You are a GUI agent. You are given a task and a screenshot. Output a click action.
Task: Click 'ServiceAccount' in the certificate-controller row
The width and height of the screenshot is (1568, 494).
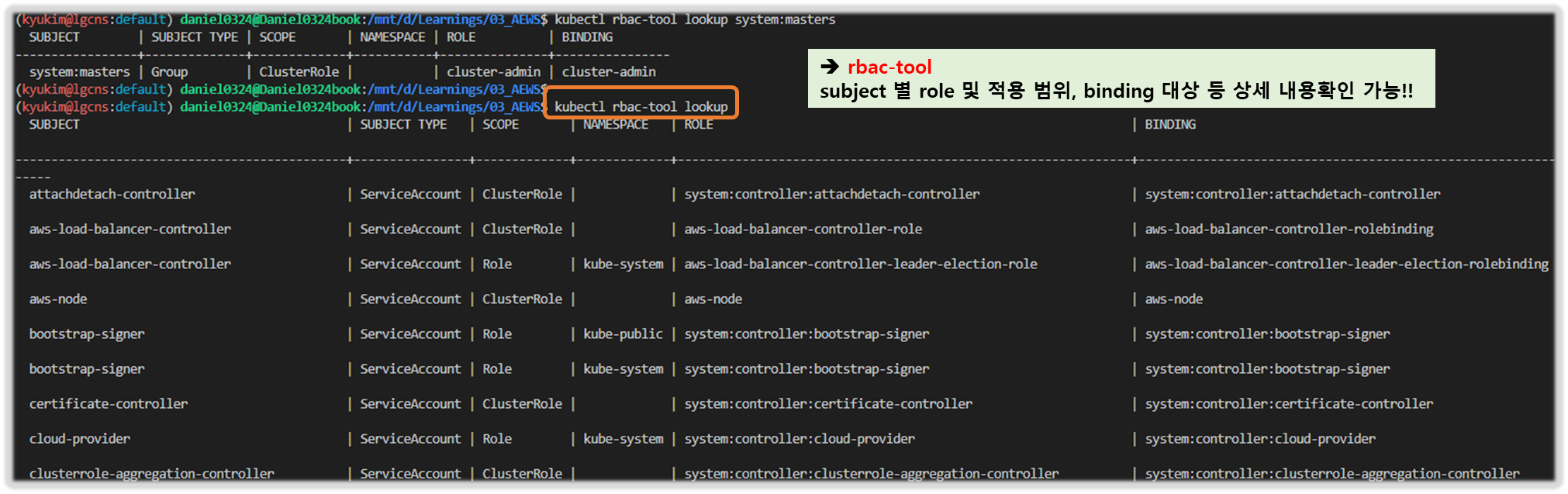(x=410, y=403)
